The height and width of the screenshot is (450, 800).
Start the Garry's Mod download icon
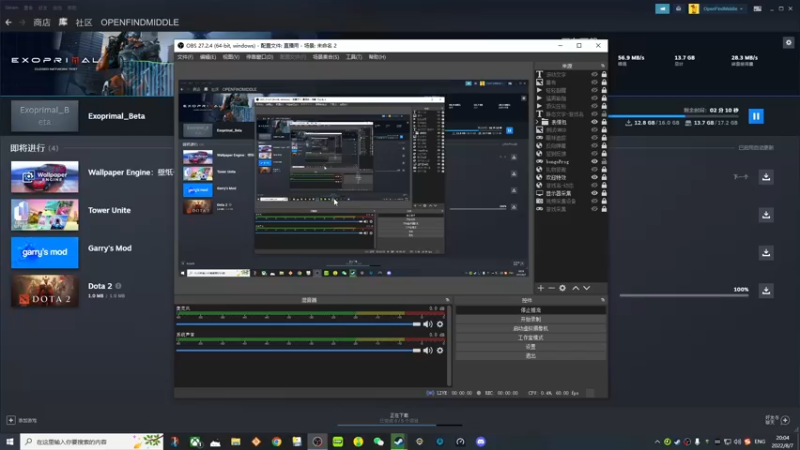tap(766, 253)
